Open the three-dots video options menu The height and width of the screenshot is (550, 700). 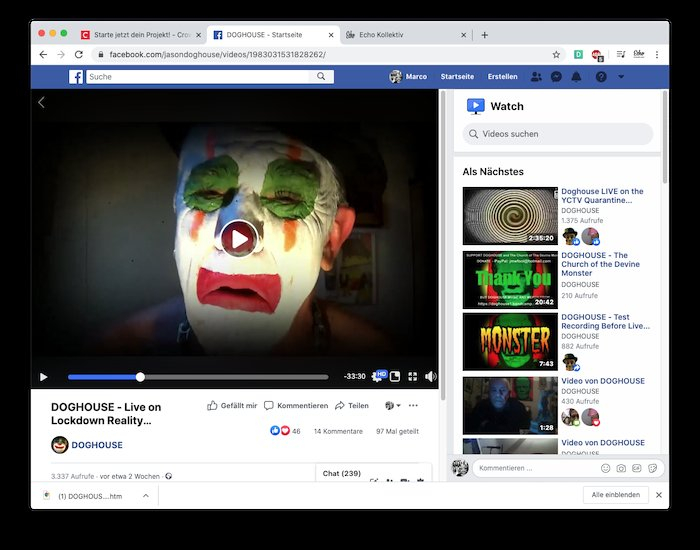(x=413, y=406)
